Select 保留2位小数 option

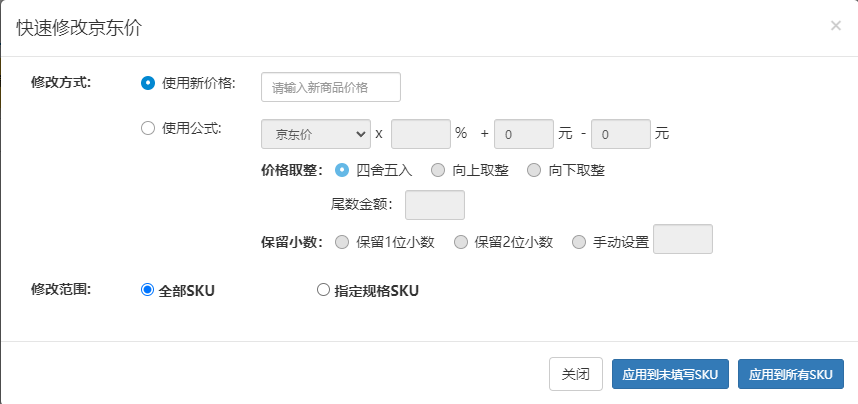coord(461,241)
